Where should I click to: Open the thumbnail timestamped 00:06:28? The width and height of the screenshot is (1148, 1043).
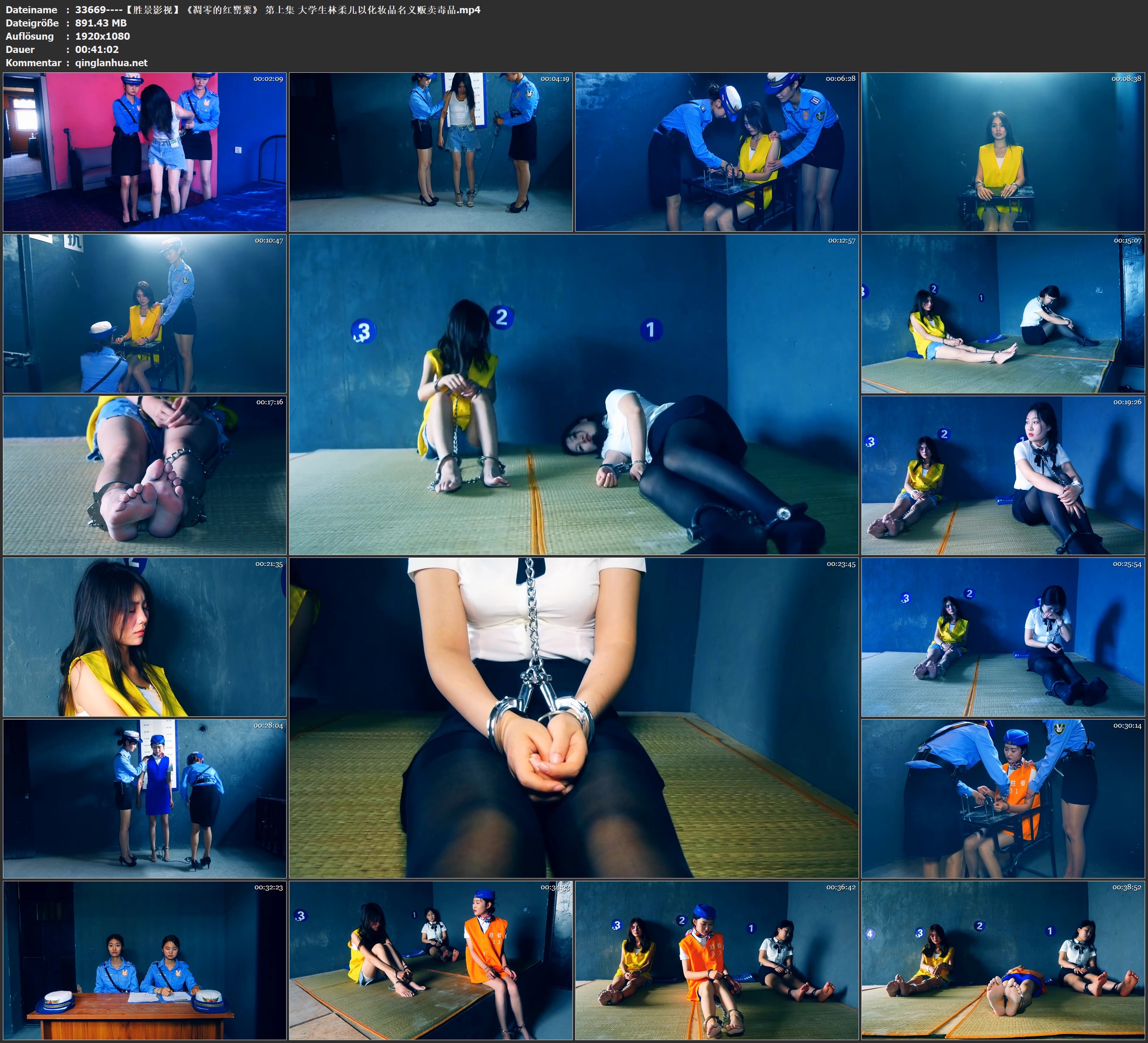tap(716, 151)
